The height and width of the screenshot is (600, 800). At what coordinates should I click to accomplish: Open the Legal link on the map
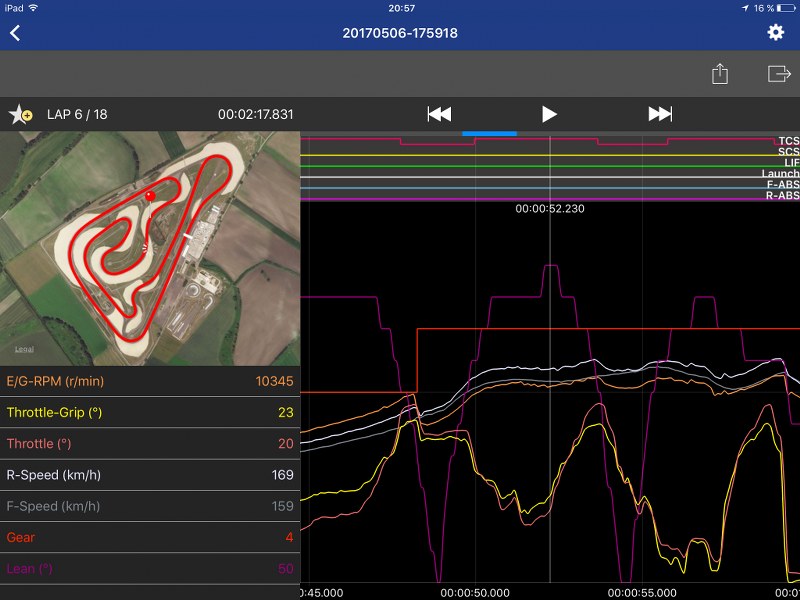[24, 349]
